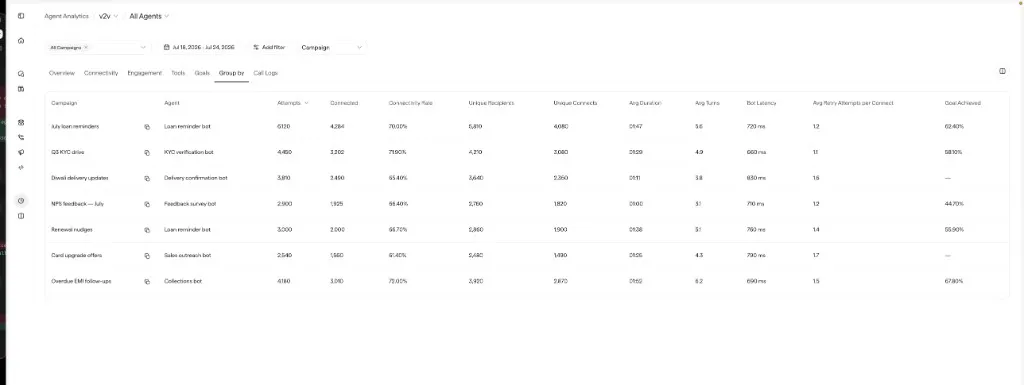
Task: Copy the Card upgrade offers campaign
Action: pyautogui.click(x=147, y=256)
